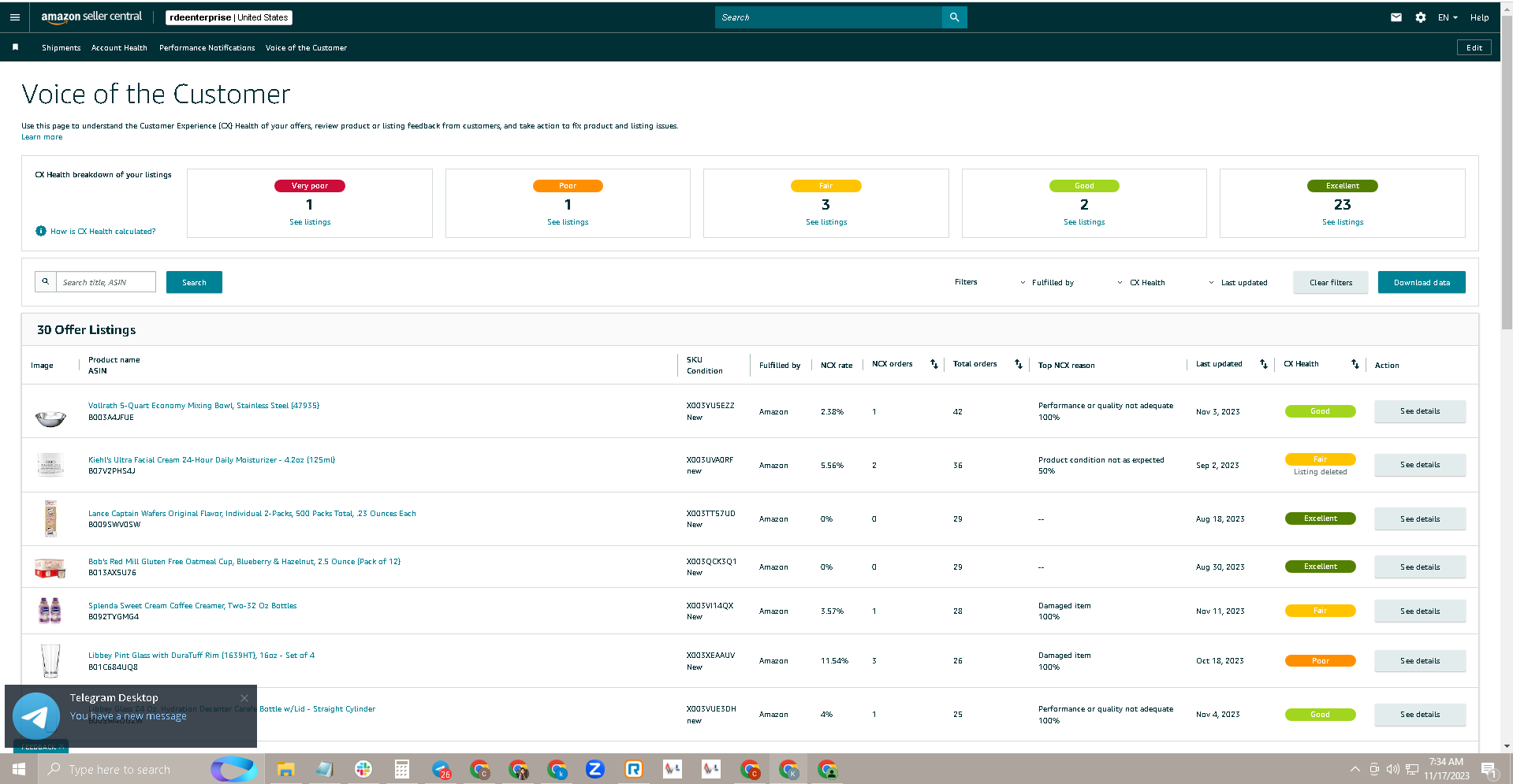Click the Download data button
Image resolution: width=1513 pixels, height=784 pixels.
(1422, 282)
